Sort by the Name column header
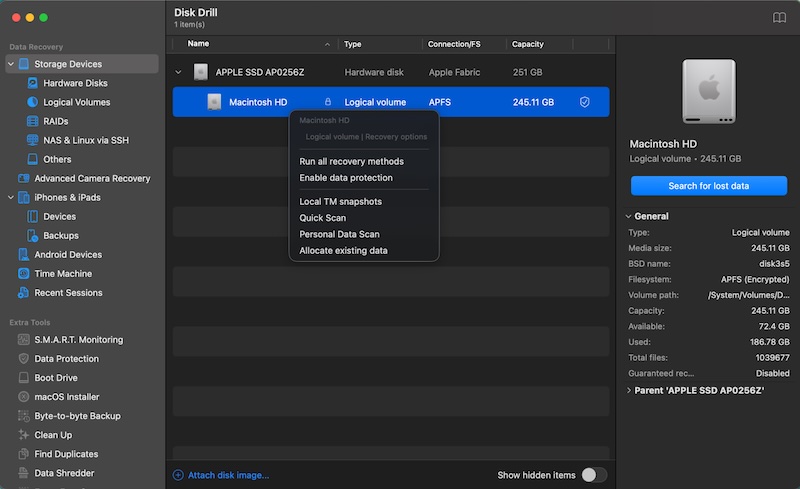The image size is (800, 489). (198, 44)
